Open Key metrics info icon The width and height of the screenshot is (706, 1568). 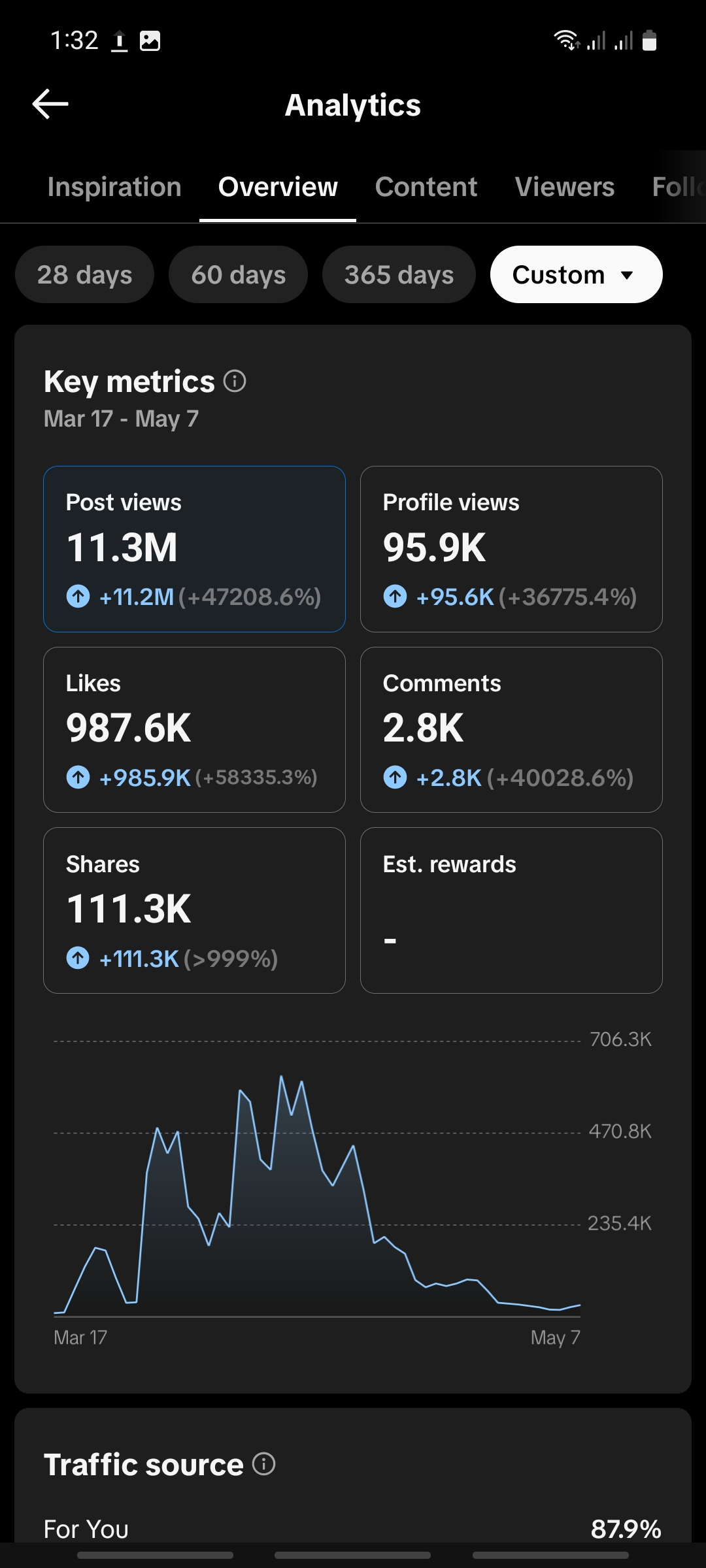pyautogui.click(x=235, y=381)
